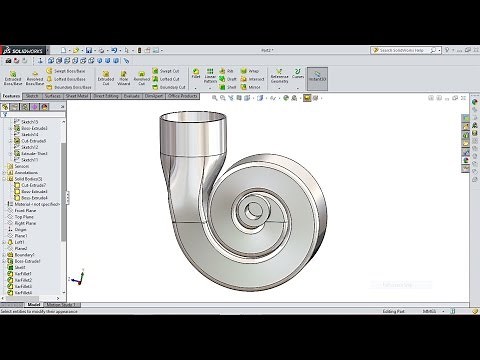
Task: Select Swept Cut feature
Action: tap(166, 71)
